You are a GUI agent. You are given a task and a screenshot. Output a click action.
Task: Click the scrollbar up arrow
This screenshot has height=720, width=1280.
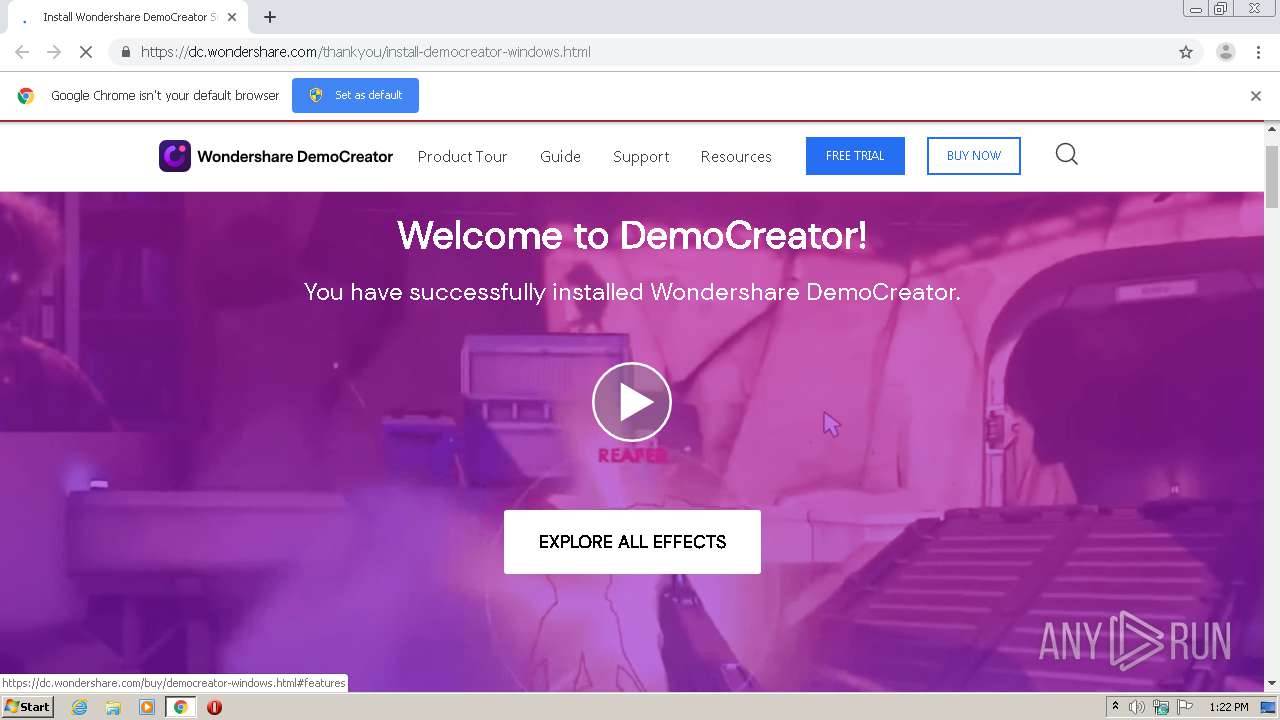tap(1272, 129)
